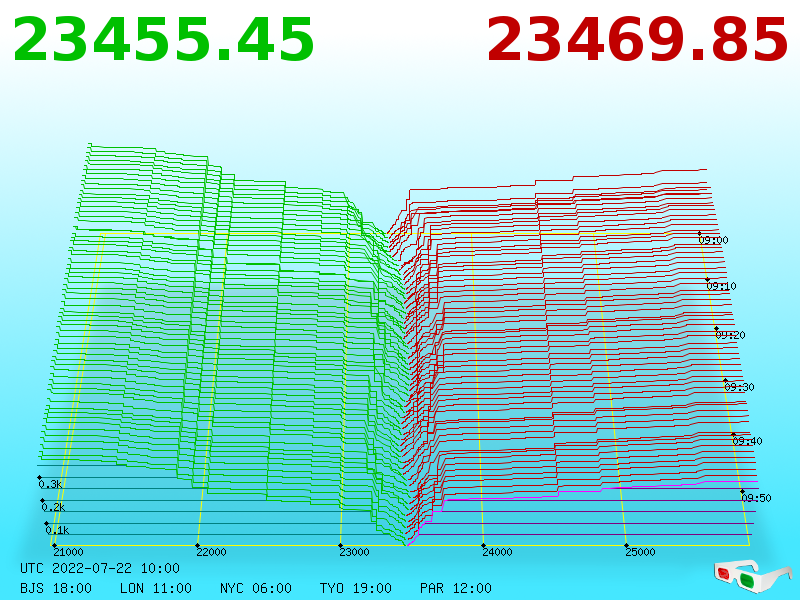Click the 09:00 time marker
Screen dimensions: 800x600
click(713, 240)
